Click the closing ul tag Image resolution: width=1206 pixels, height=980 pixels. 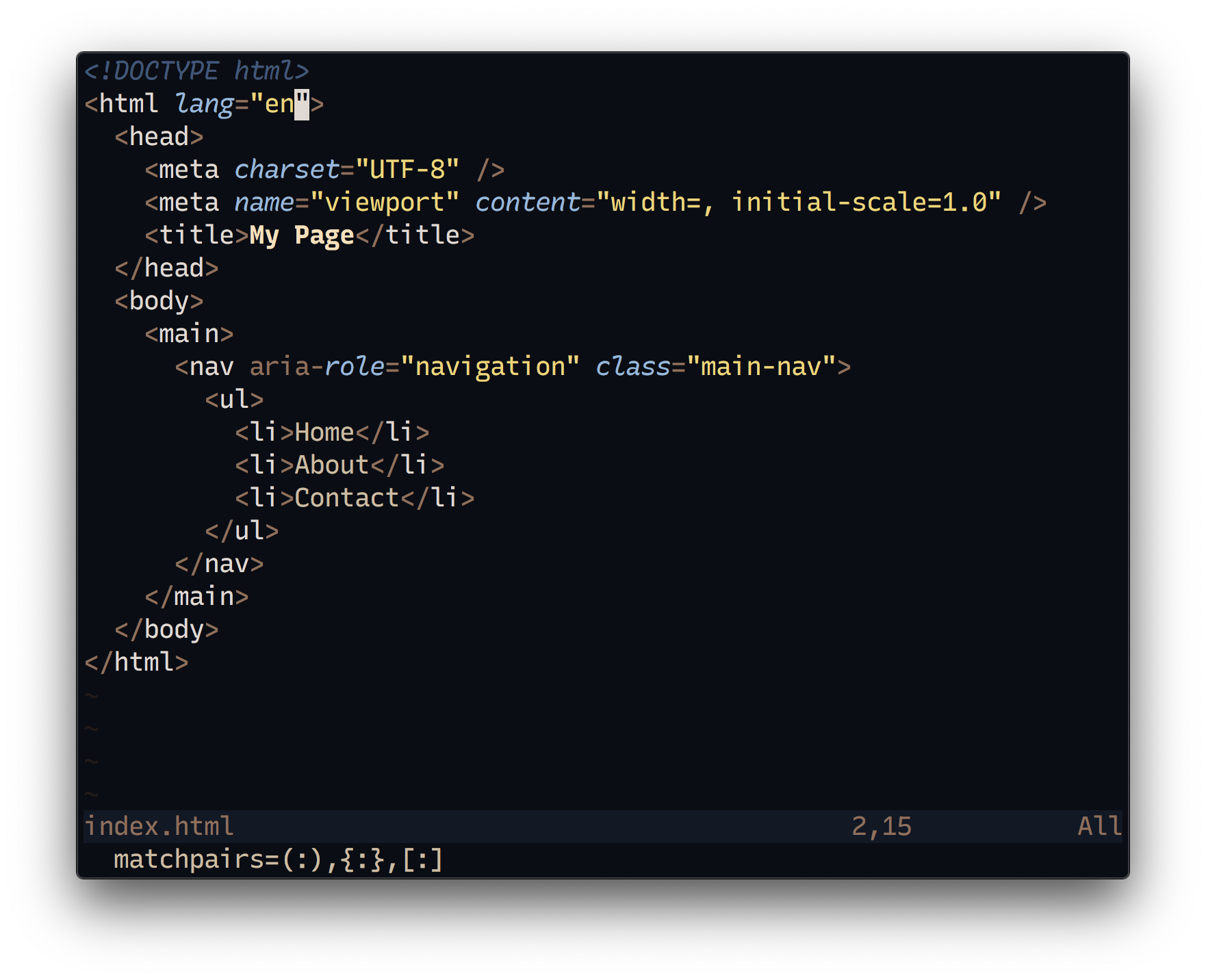pos(242,531)
